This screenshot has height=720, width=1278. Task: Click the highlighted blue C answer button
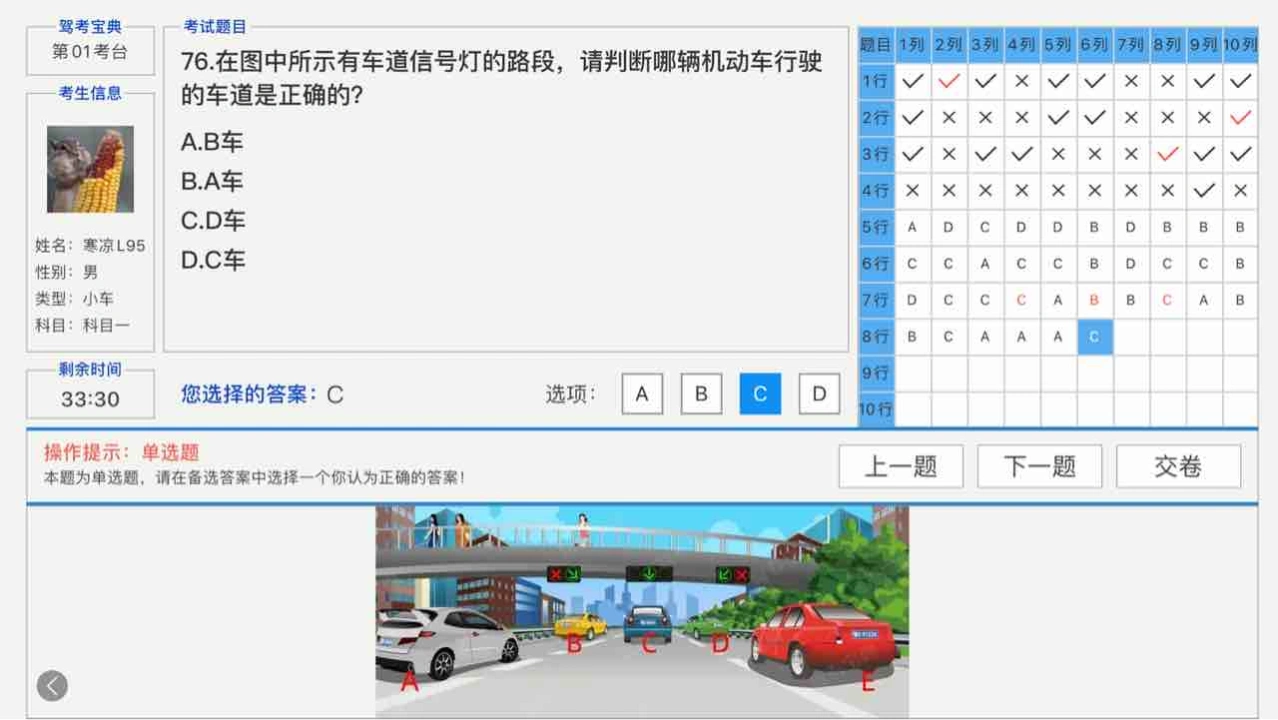pos(760,394)
